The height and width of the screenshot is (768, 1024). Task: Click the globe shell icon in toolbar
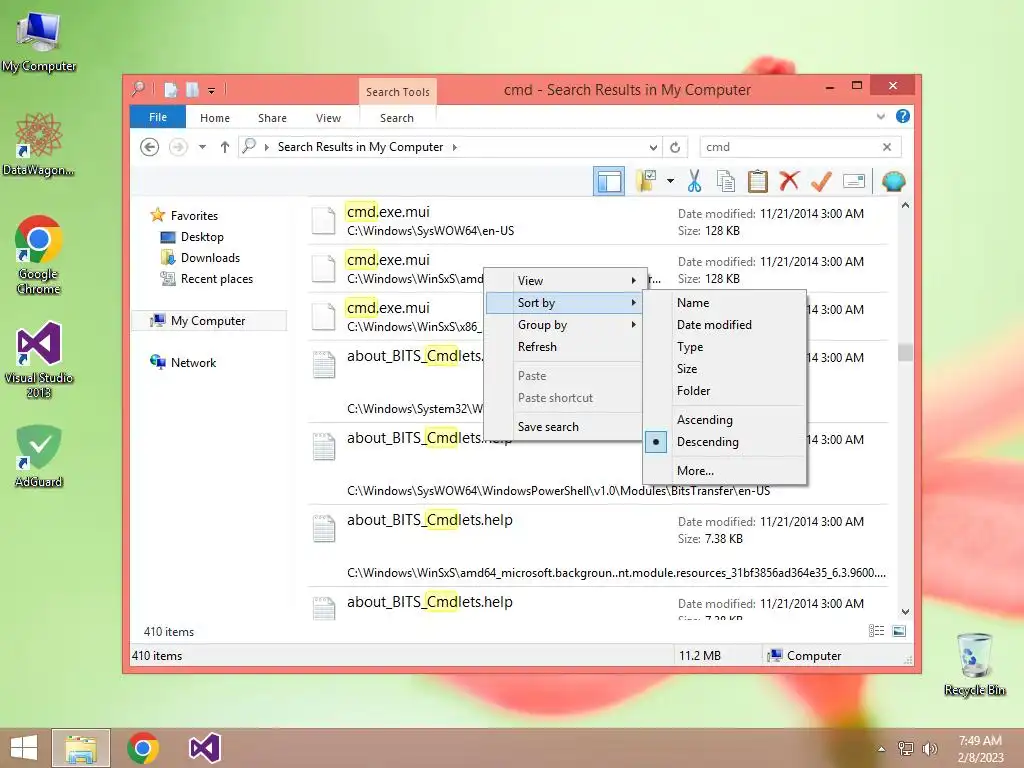click(893, 182)
